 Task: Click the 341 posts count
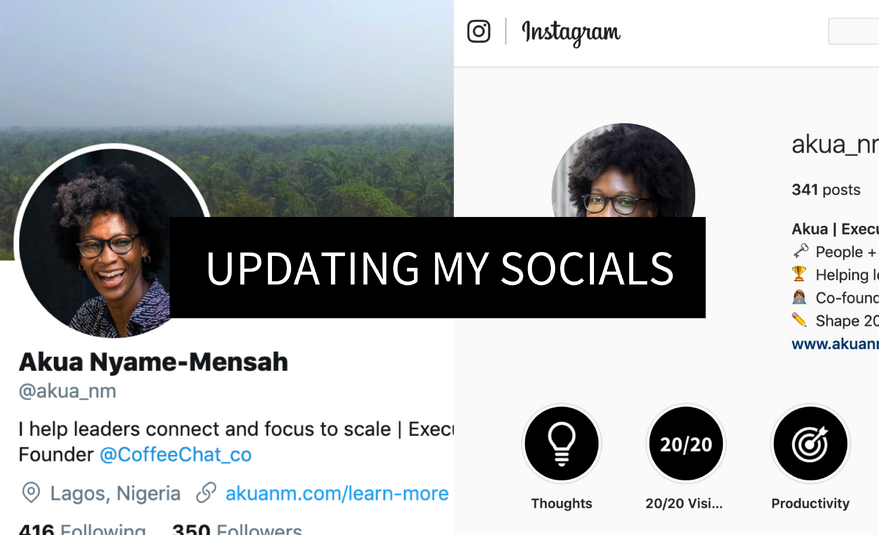(826, 190)
